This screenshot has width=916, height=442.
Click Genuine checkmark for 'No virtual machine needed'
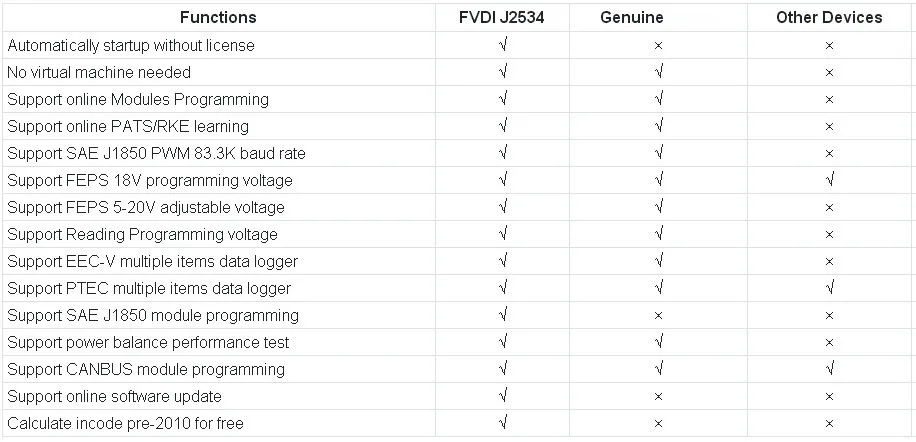click(658, 72)
